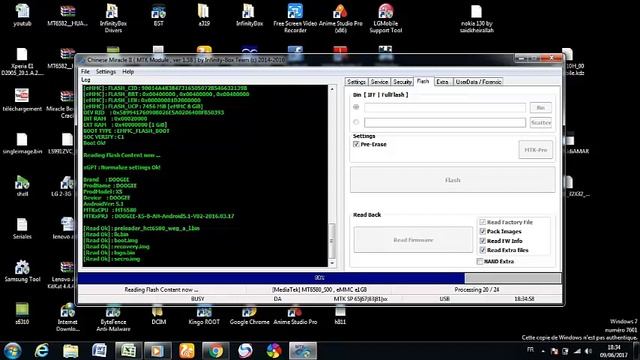Click the BUSY status bar entry
This screenshot has height=360, width=640.
point(198,299)
